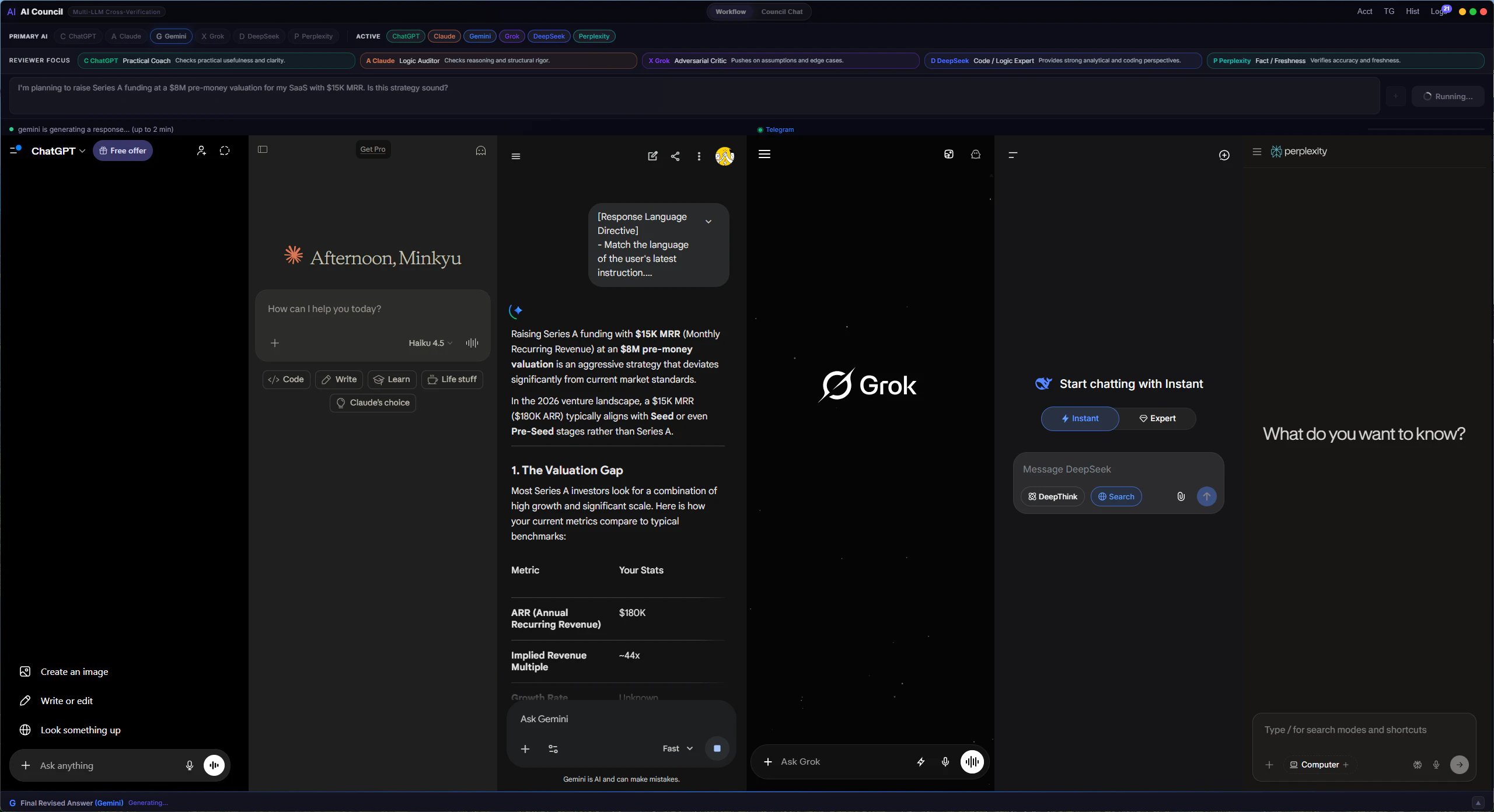Start new Gemini chat with edit icon
The height and width of the screenshot is (812, 1494).
tap(653, 156)
